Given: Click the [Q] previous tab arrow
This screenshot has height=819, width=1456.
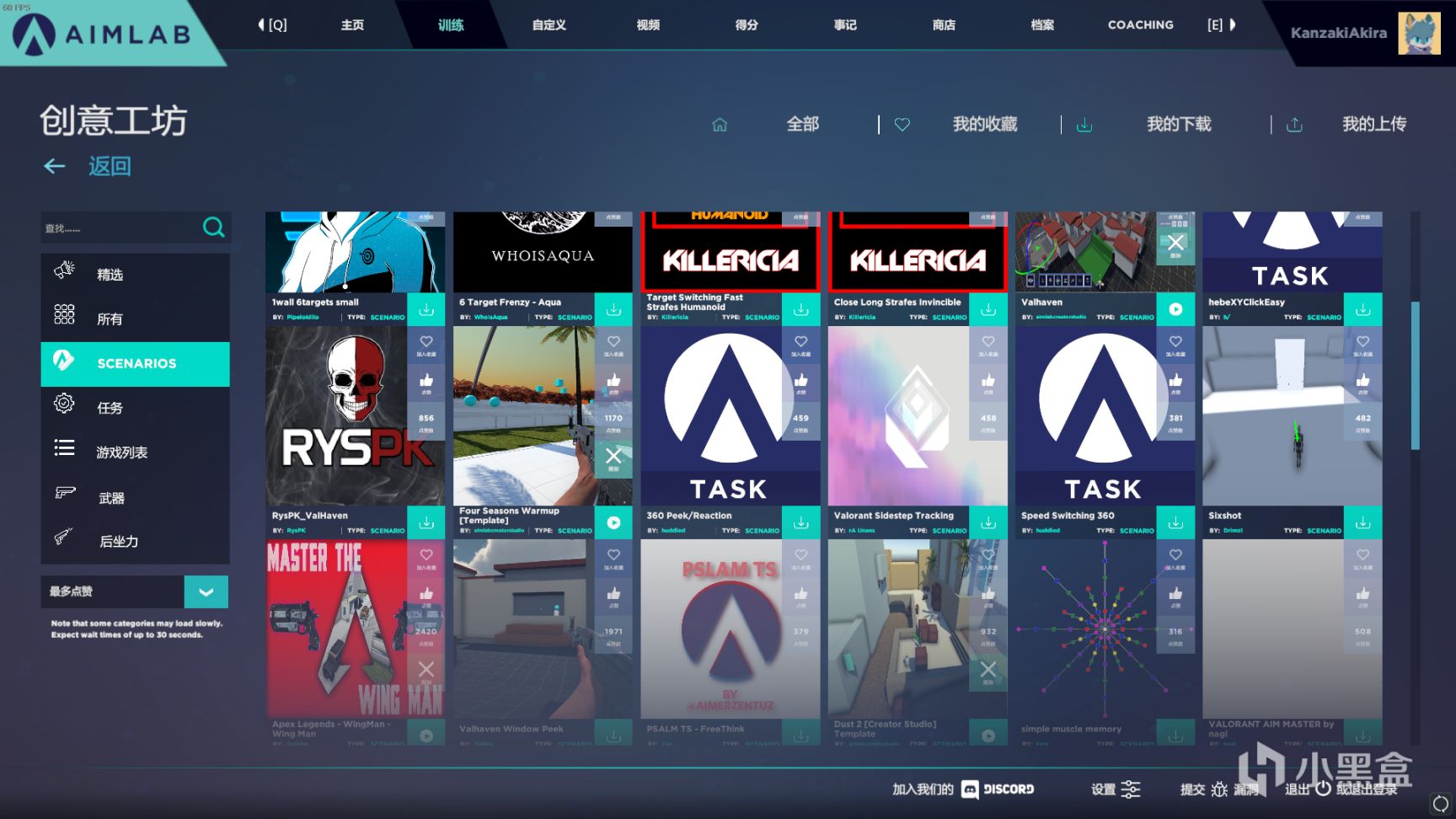Looking at the screenshot, I should click(x=272, y=24).
